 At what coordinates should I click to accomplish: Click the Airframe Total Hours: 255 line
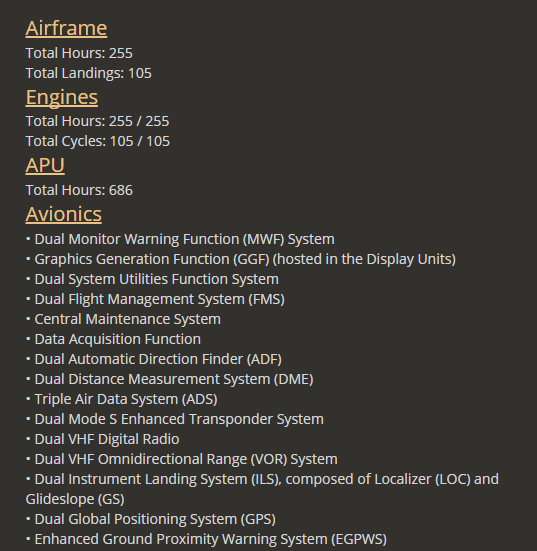79,53
